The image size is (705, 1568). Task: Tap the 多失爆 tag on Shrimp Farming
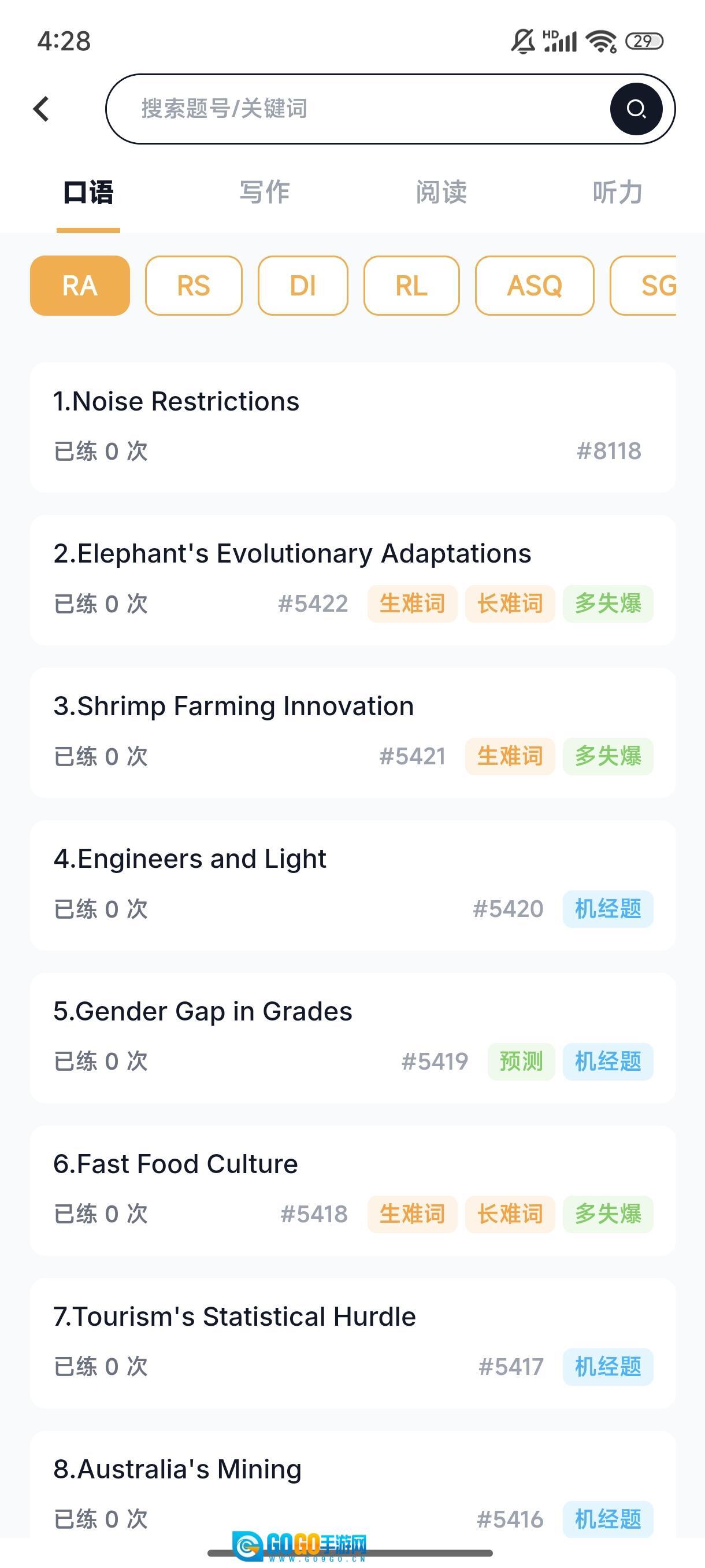pos(608,757)
